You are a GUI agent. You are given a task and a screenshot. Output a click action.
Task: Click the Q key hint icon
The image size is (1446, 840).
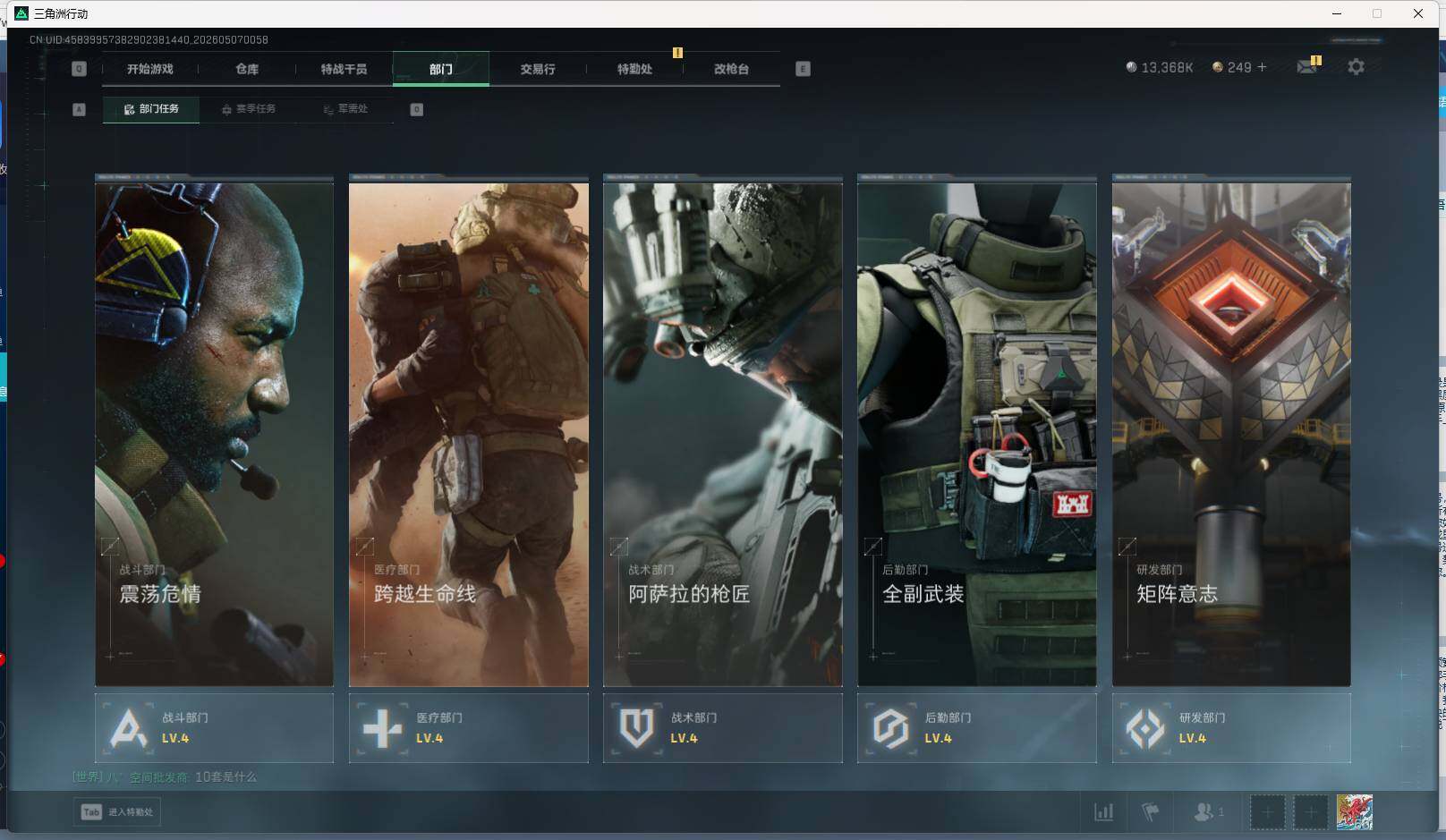pyautogui.click(x=79, y=69)
